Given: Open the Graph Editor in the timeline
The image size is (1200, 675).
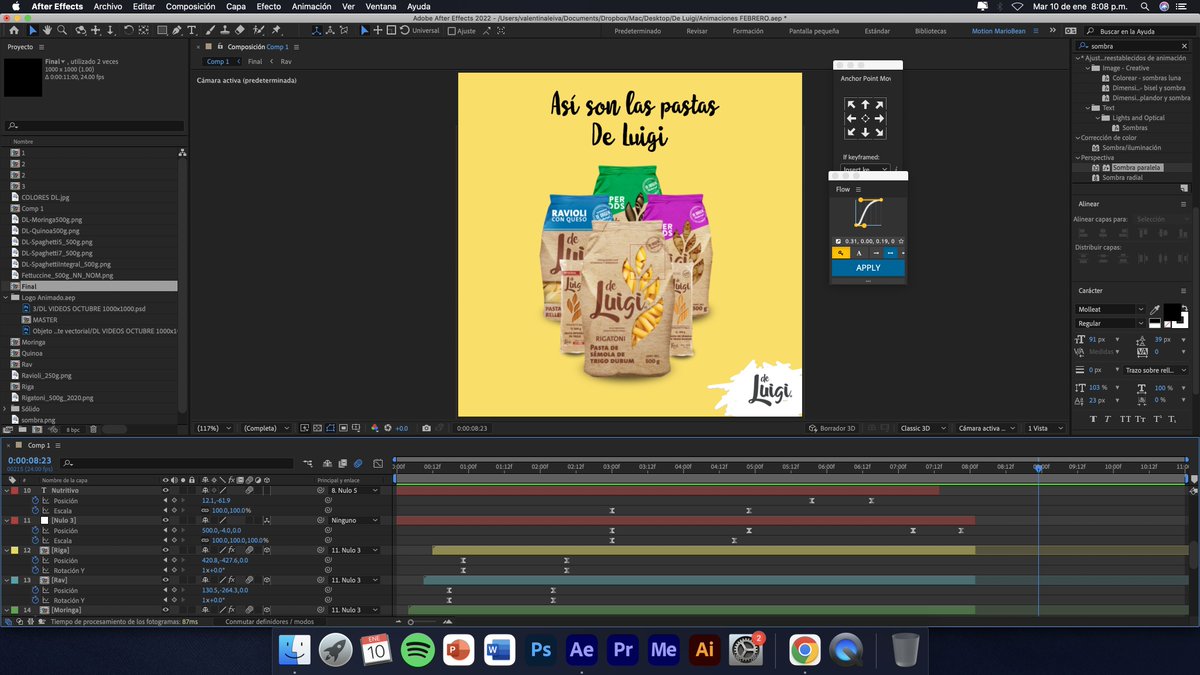Looking at the screenshot, I should pos(378,464).
